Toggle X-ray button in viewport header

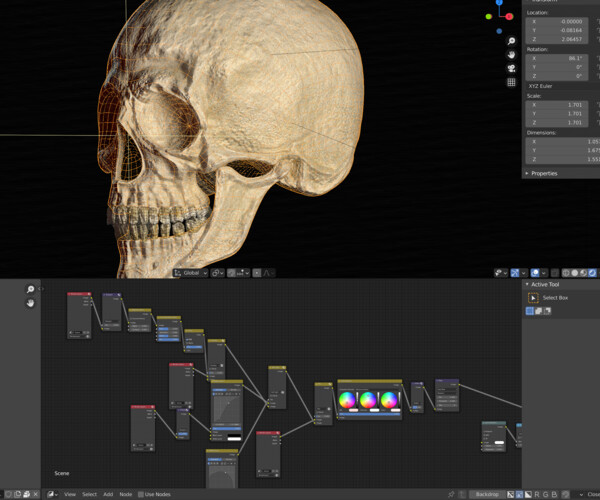[x=554, y=273]
